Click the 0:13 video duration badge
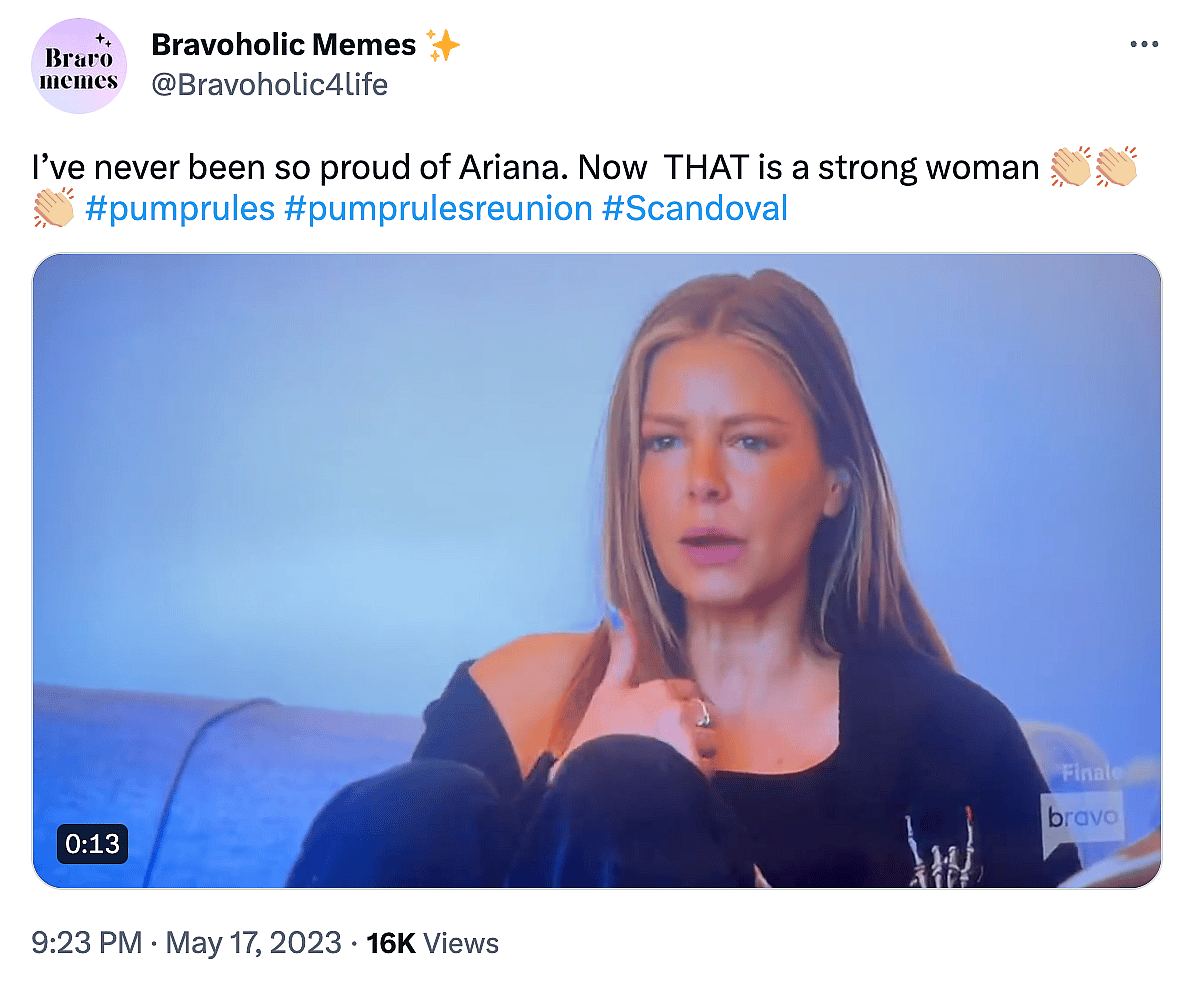1184x994 pixels. point(93,845)
